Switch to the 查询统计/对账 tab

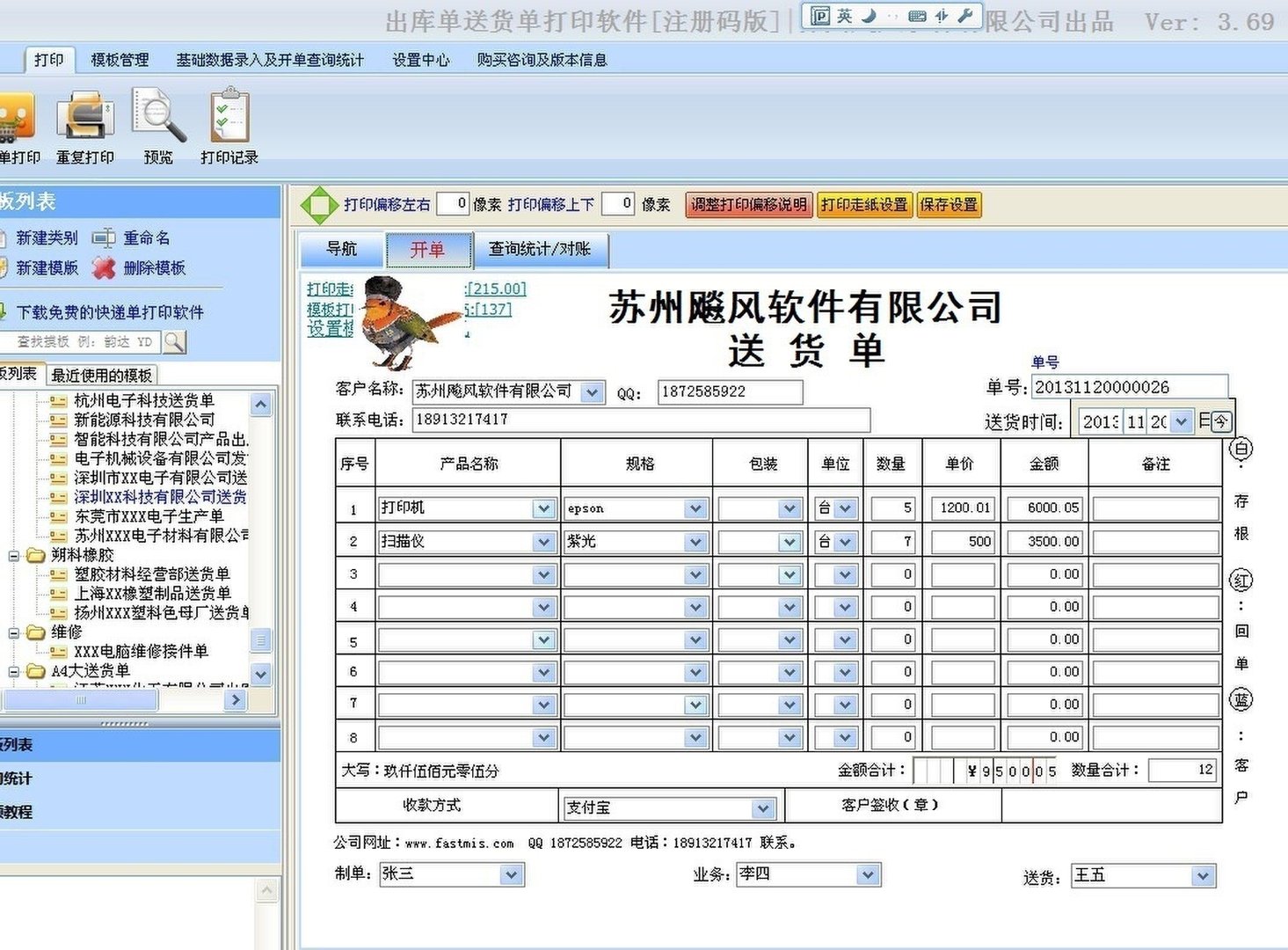click(540, 249)
